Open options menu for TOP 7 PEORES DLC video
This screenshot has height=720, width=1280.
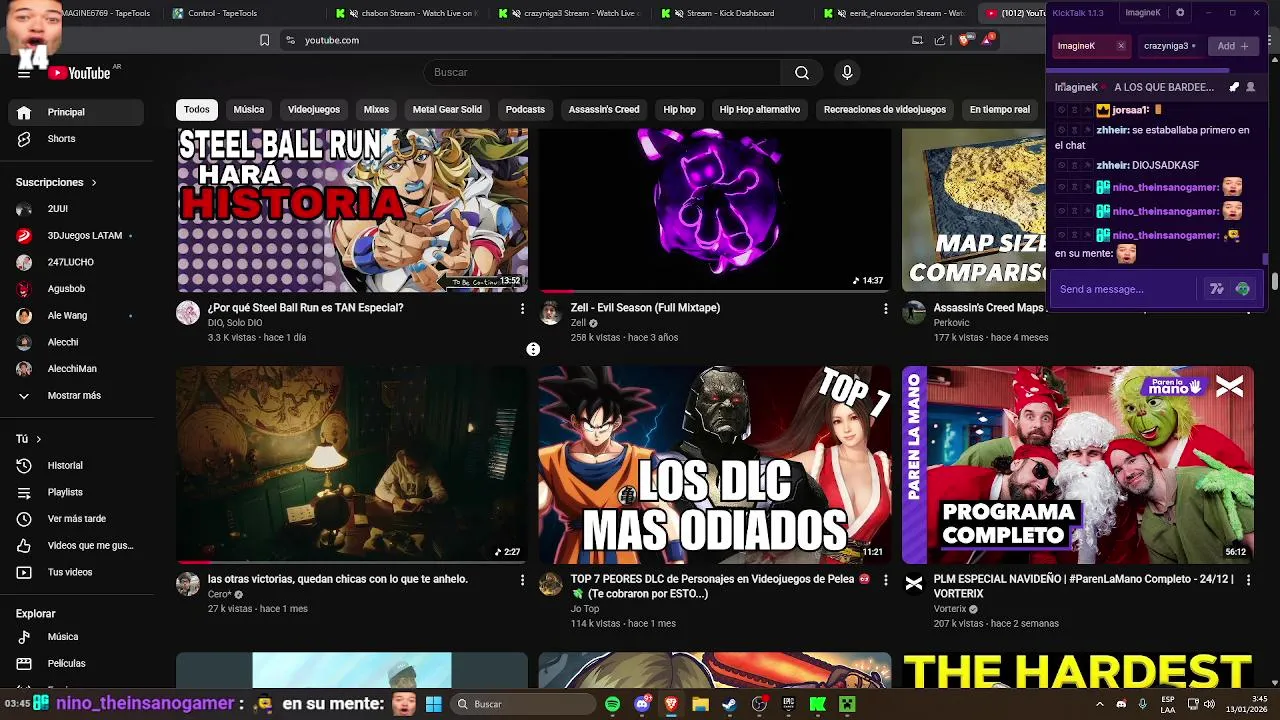(x=885, y=580)
